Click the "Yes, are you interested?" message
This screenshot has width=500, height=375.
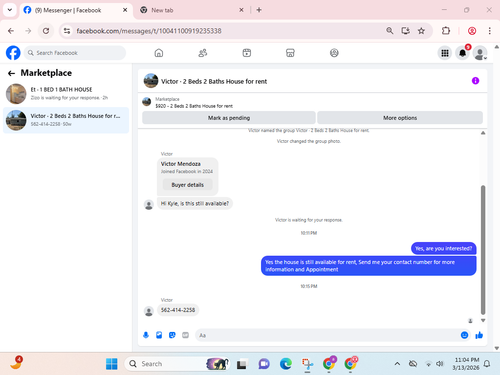coord(443,248)
